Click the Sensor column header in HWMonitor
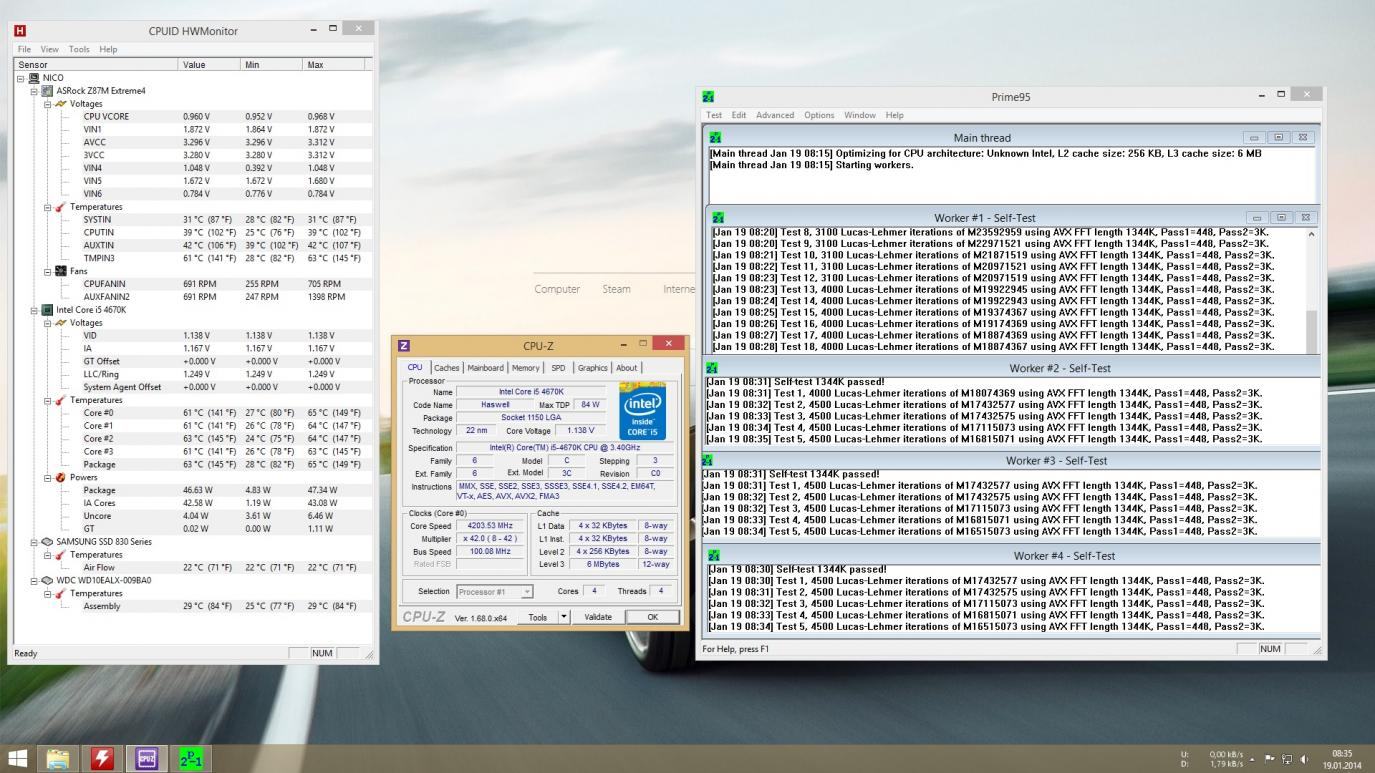The height and width of the screenshot is (773, 1375). click(x=96, y=65)
